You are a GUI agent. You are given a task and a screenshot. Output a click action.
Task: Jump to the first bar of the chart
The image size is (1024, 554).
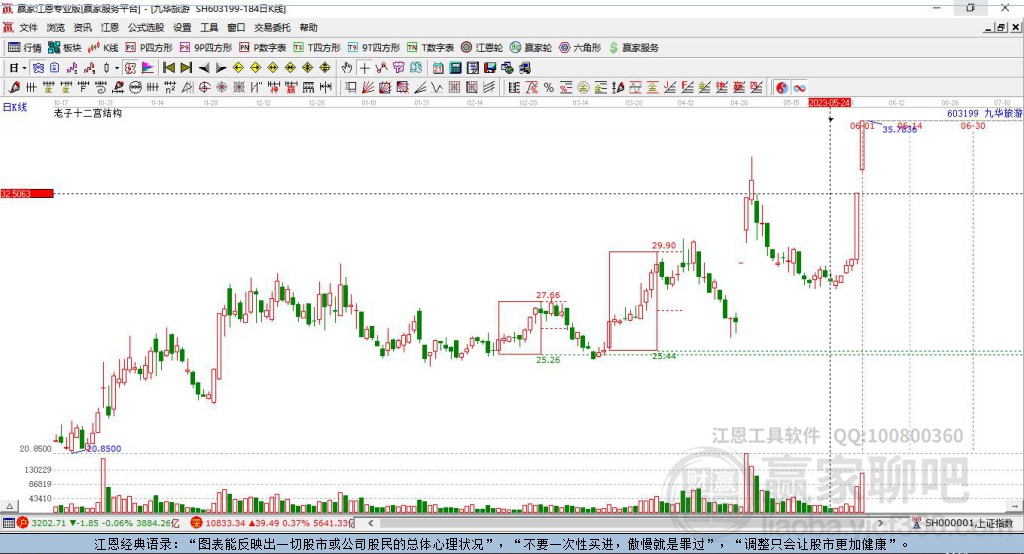click(168, 68)
